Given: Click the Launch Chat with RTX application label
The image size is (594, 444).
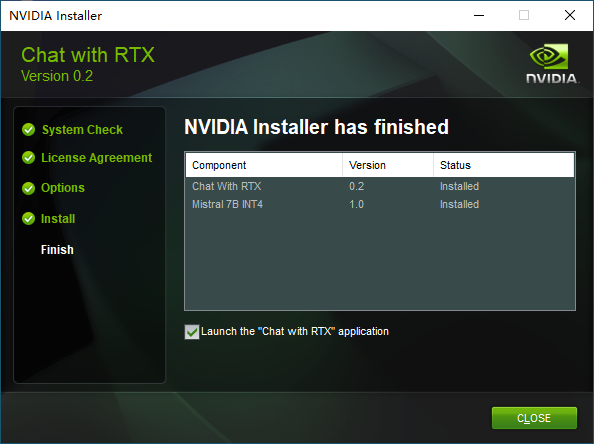Looking at the screenshot, I should pos(295,331).
